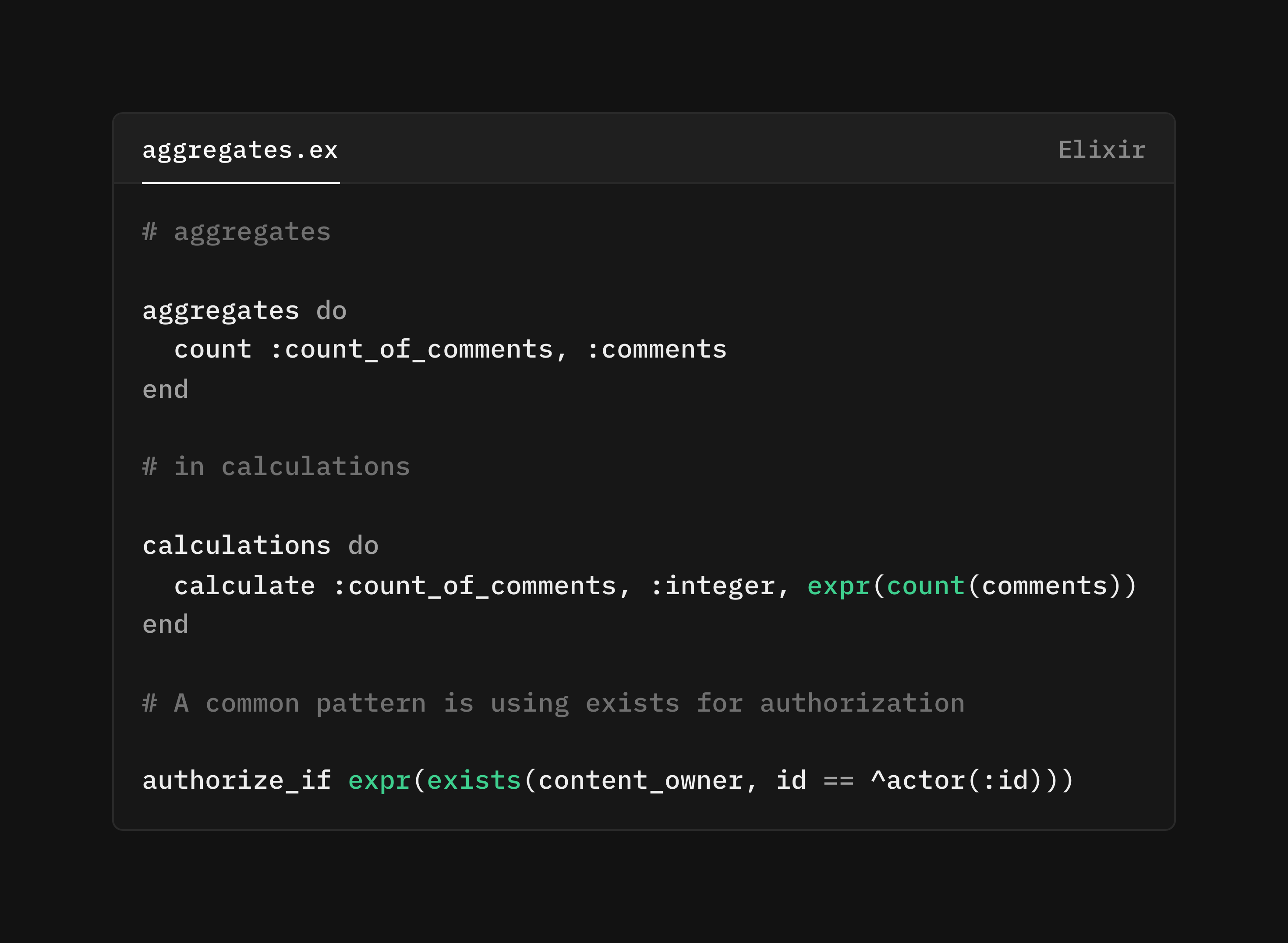
Task: Click the '# aggregates' comment line
Action: click(236, 232)
